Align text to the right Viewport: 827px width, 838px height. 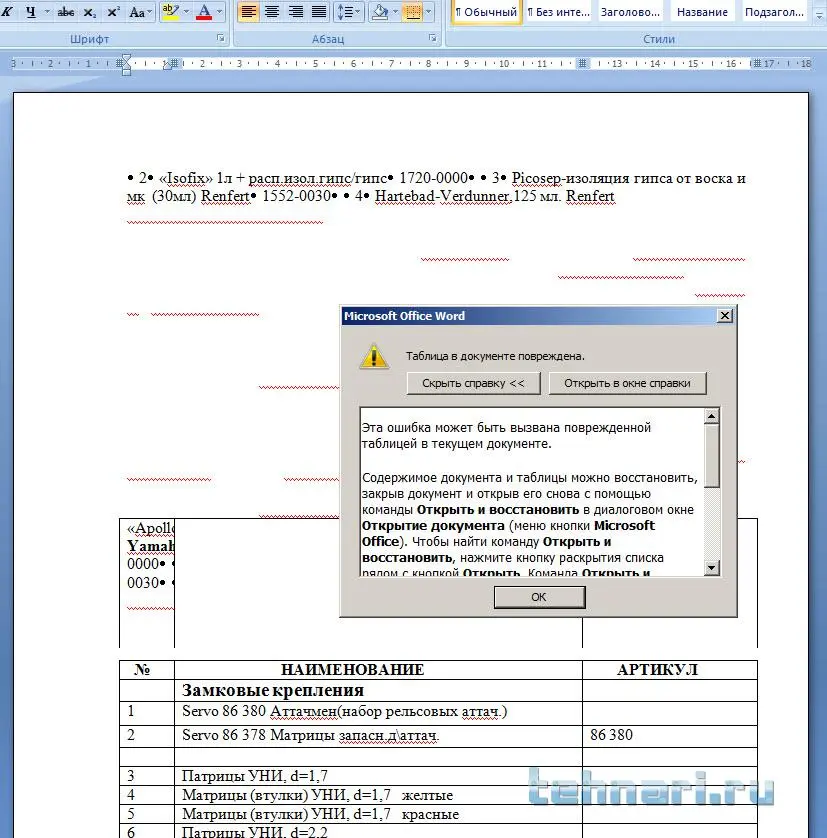point(295,11)
